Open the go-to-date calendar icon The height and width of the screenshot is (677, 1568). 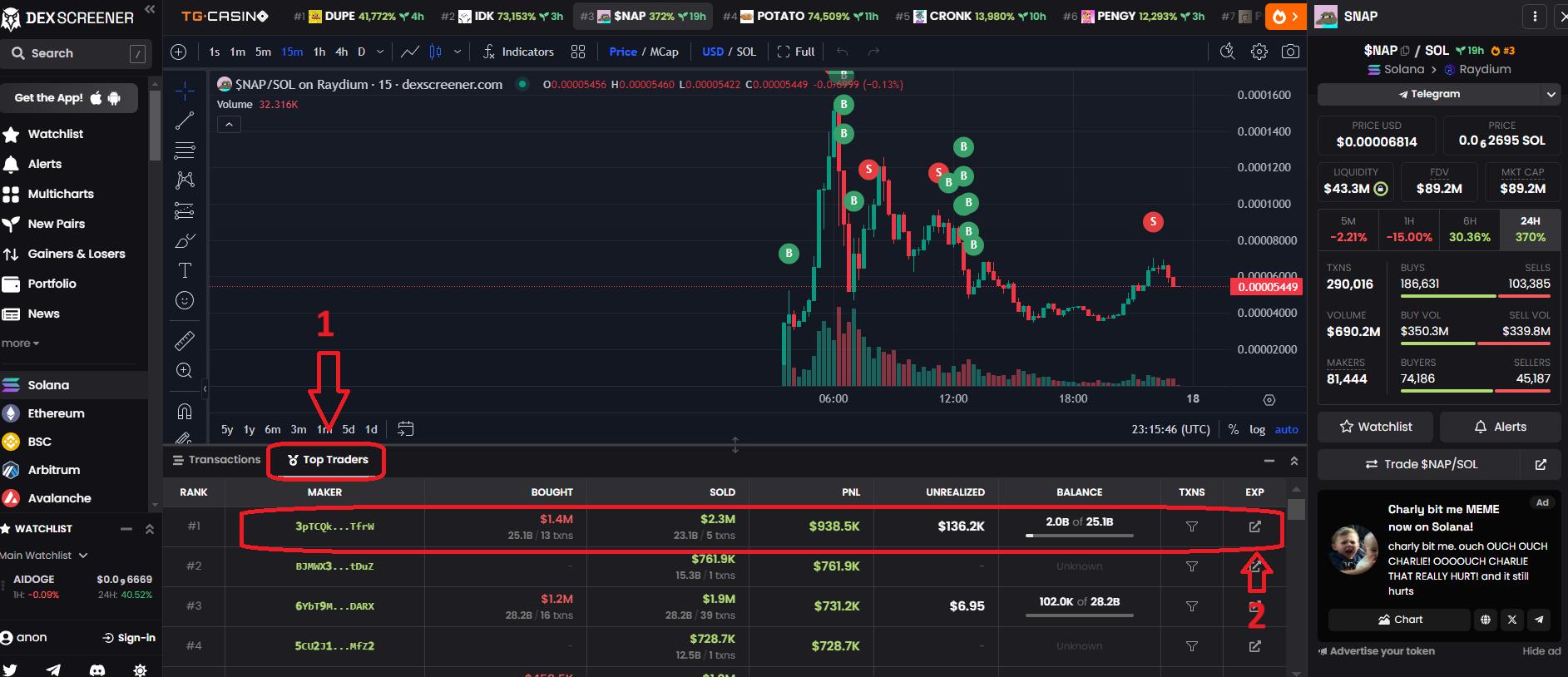[406, 429]
